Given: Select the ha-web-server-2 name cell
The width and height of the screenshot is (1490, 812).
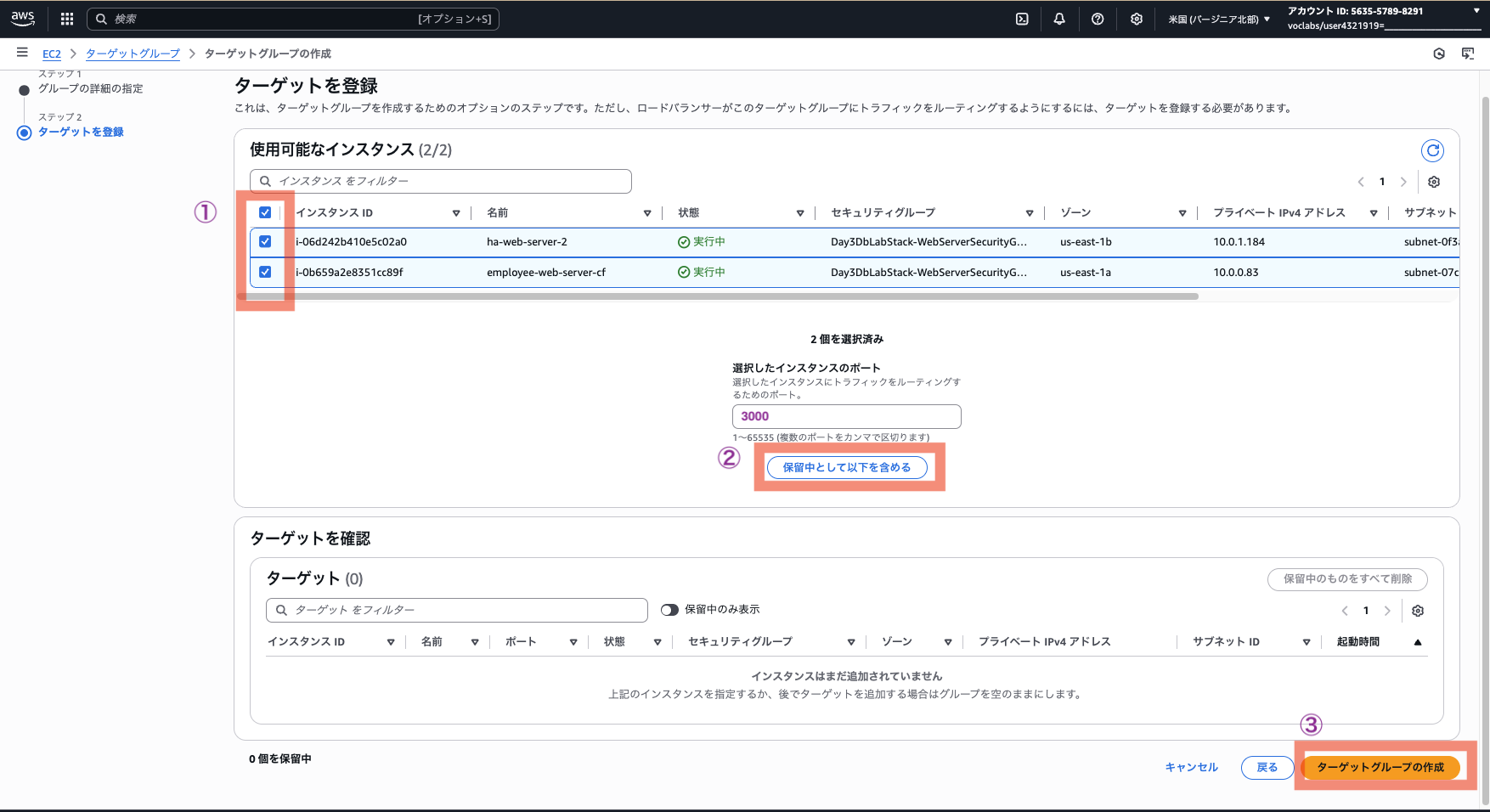Looking at the screenshot, I should coord(527,242).
